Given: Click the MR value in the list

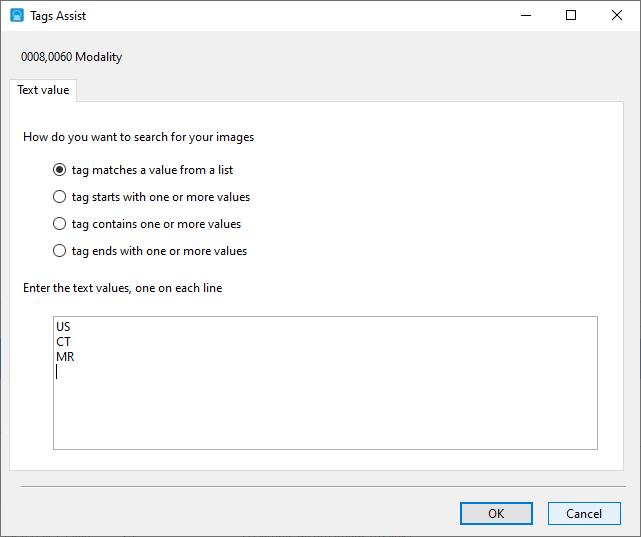Looking at the screenshot, I should 65,357.
